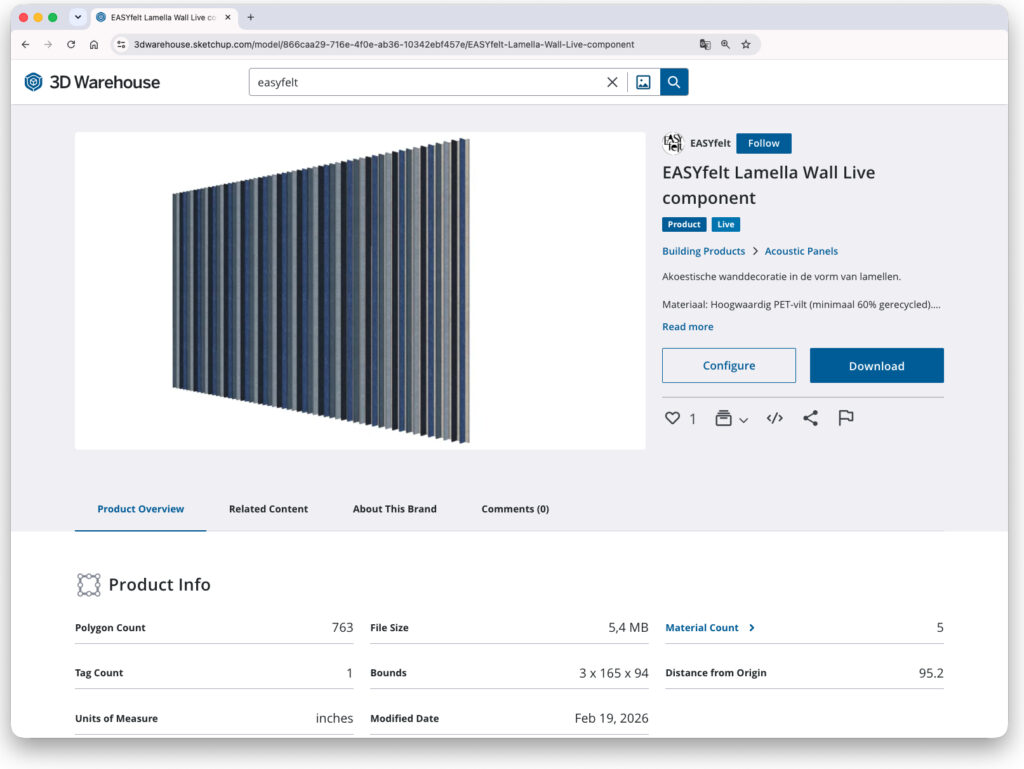
Task: Run search with the magnifier button
Action: pyautogui.click(x=674, y=82)
